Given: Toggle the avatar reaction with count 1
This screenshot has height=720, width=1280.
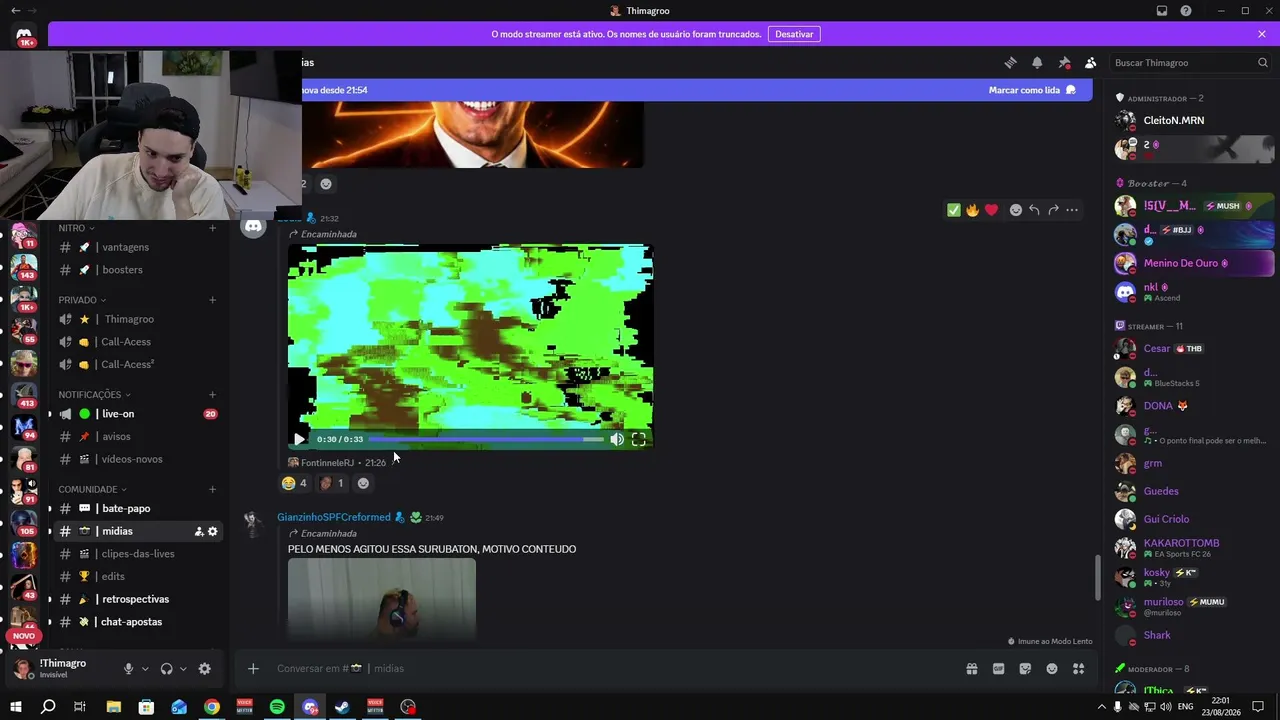Looking at the screenshot, I should point(331,483).
